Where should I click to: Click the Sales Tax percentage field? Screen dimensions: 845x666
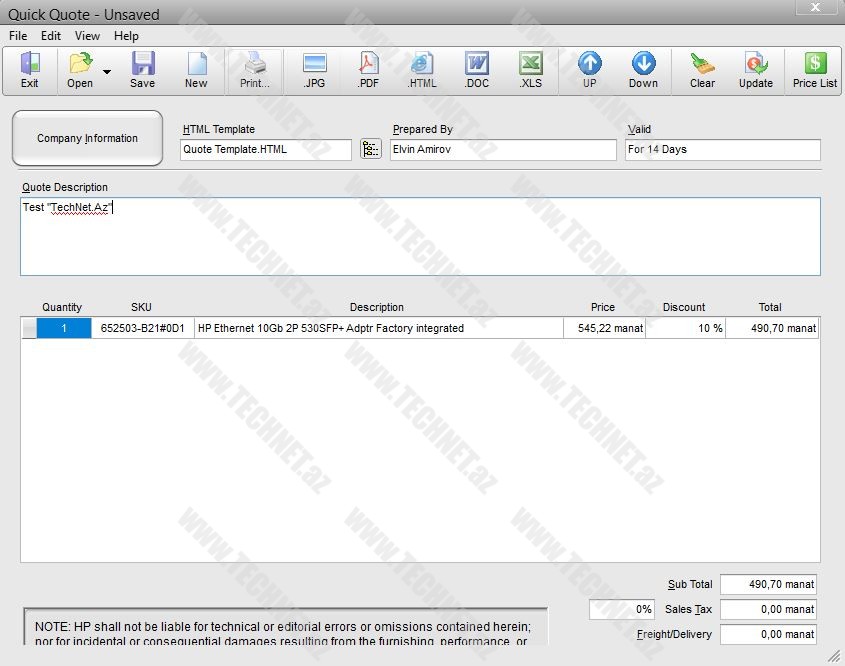[622, 609]
